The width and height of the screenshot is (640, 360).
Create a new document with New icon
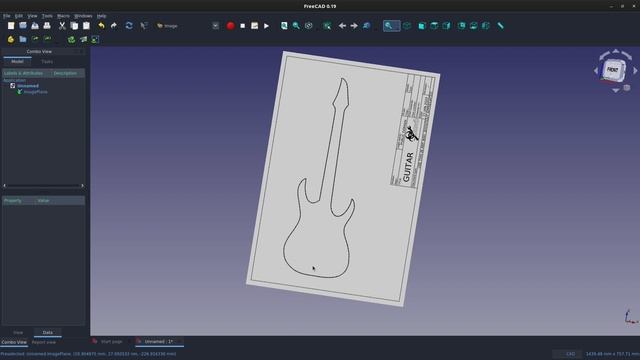11,26
